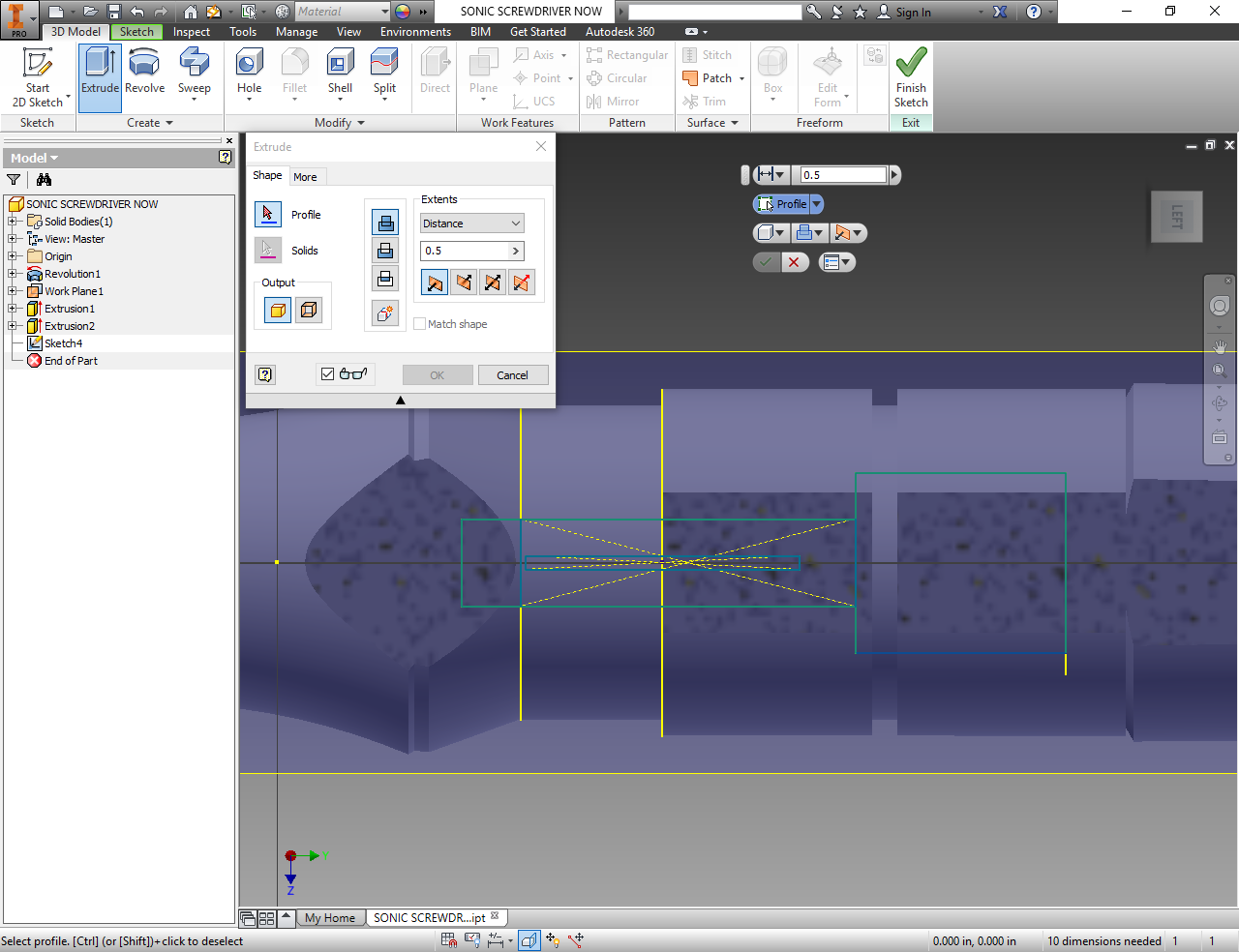The height and width of the screenshot is (952, 1239).
Task: Click the Patch surface tool
Action: [x=709, y=78]
